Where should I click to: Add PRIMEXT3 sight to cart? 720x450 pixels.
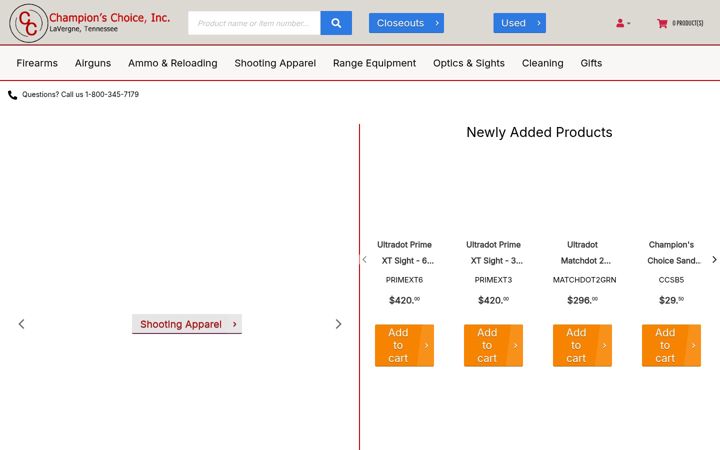(x=493, y=345)
